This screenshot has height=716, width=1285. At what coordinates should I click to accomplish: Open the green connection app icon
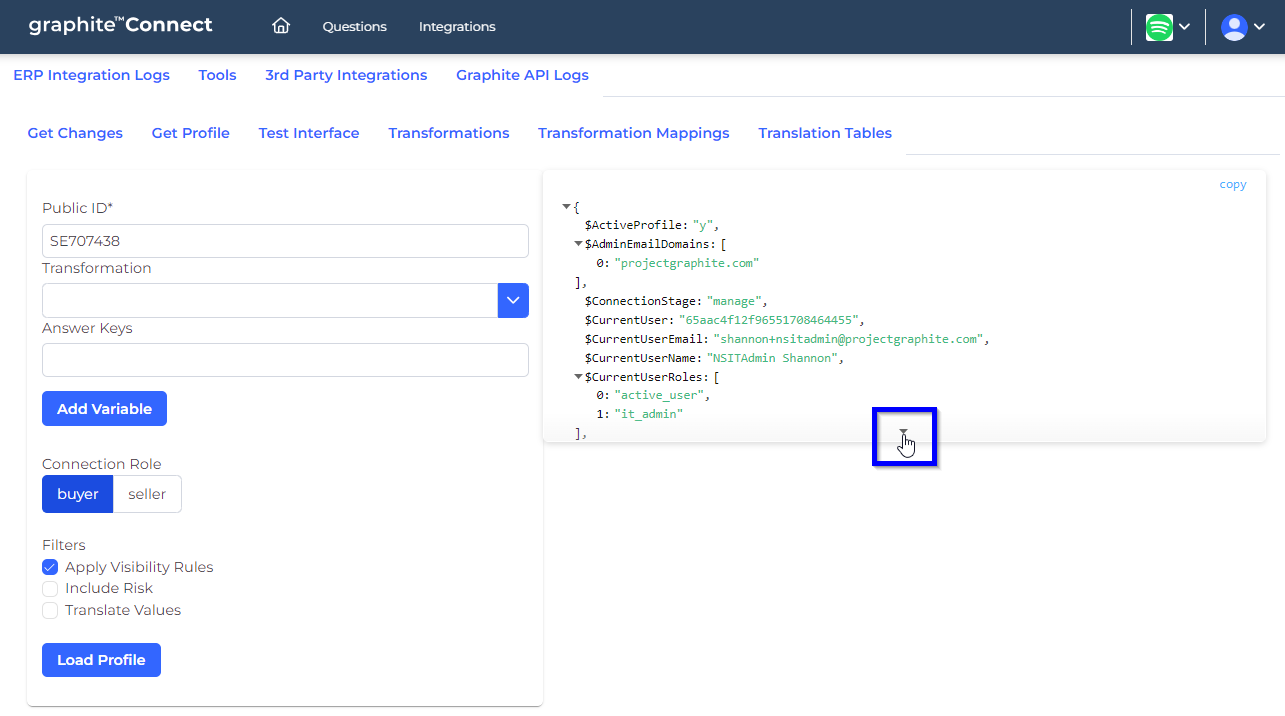coord(1160,27)
